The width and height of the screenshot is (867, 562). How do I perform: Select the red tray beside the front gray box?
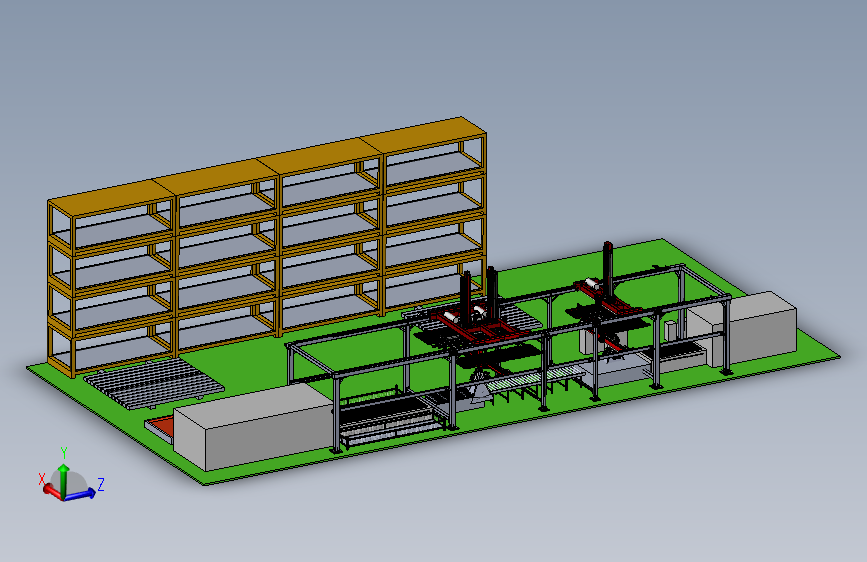[161, 426]
